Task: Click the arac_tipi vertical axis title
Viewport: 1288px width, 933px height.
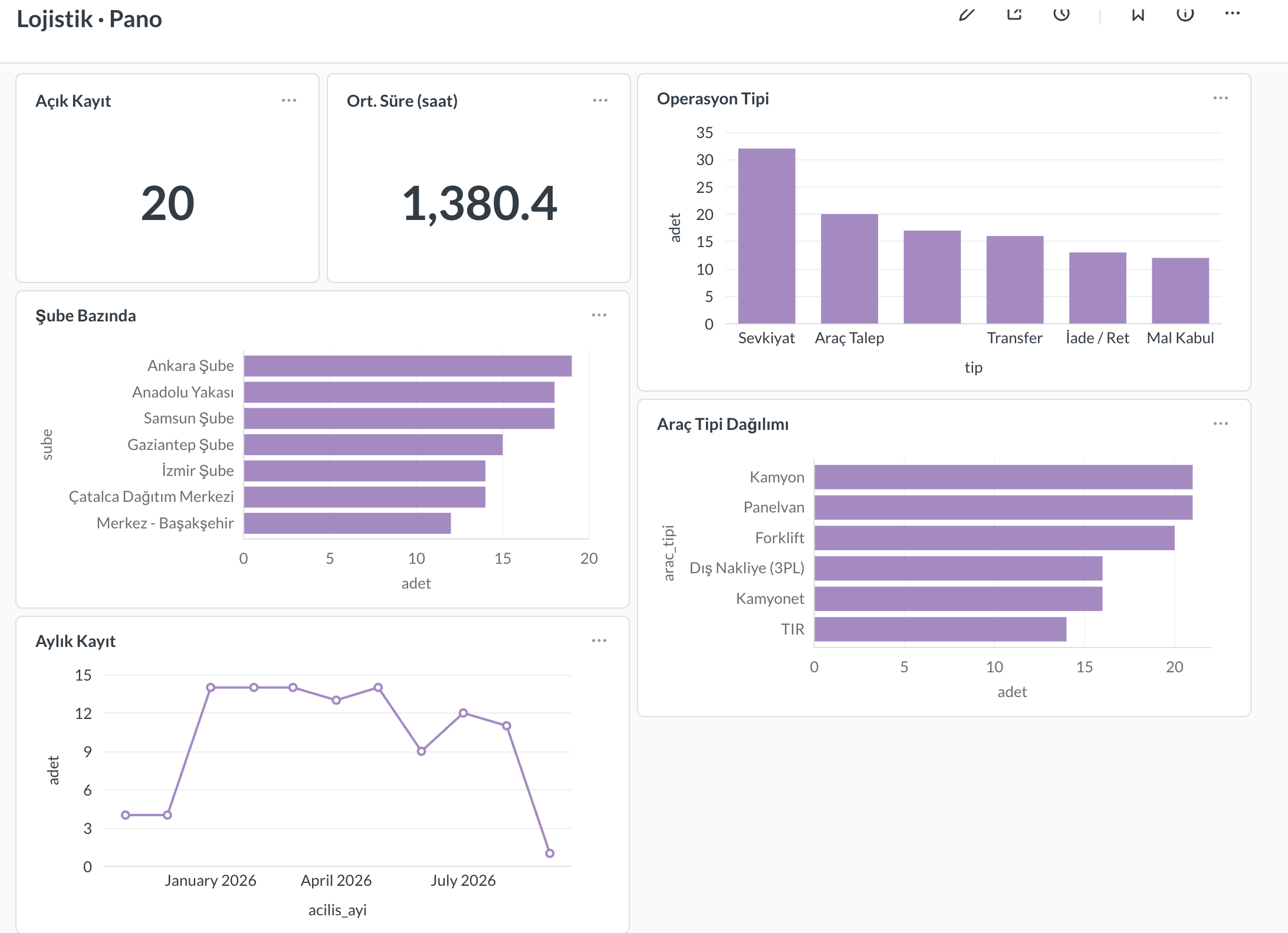Action: tap(669, 553)
